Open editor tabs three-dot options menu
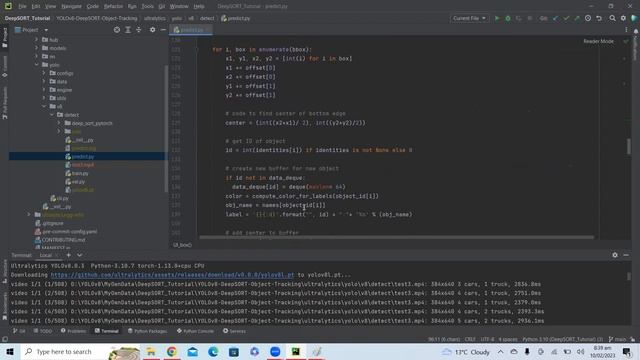This screenshot has width=640, height=360. (x=626, y=30)
